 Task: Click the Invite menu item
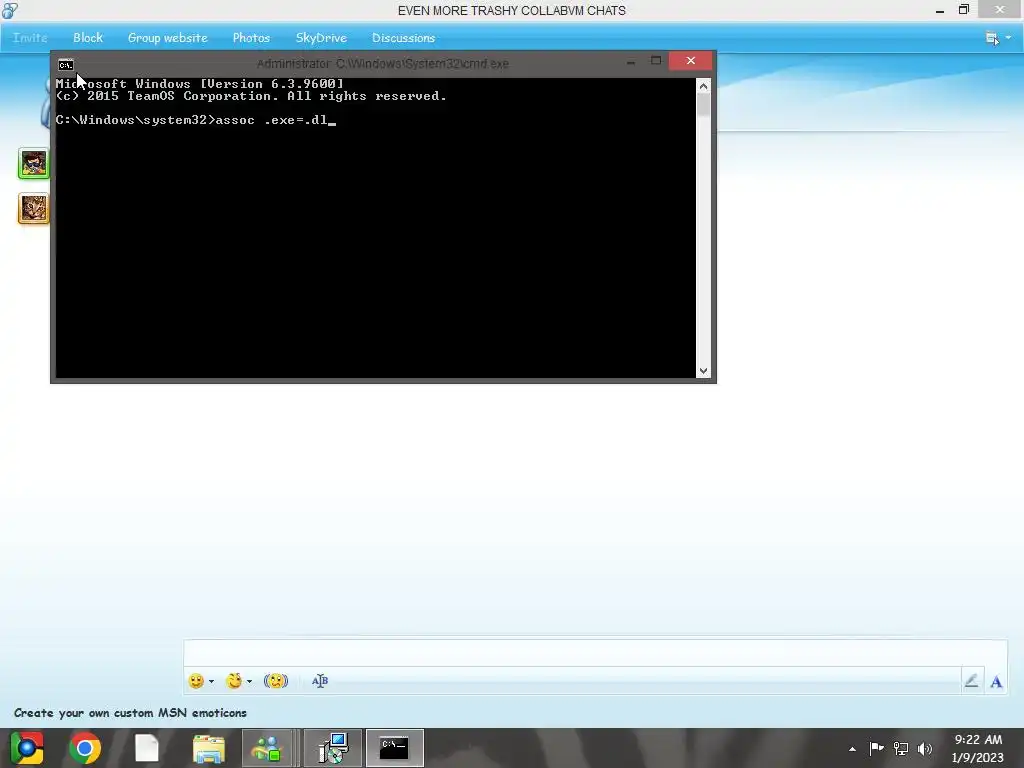(30, 38)
